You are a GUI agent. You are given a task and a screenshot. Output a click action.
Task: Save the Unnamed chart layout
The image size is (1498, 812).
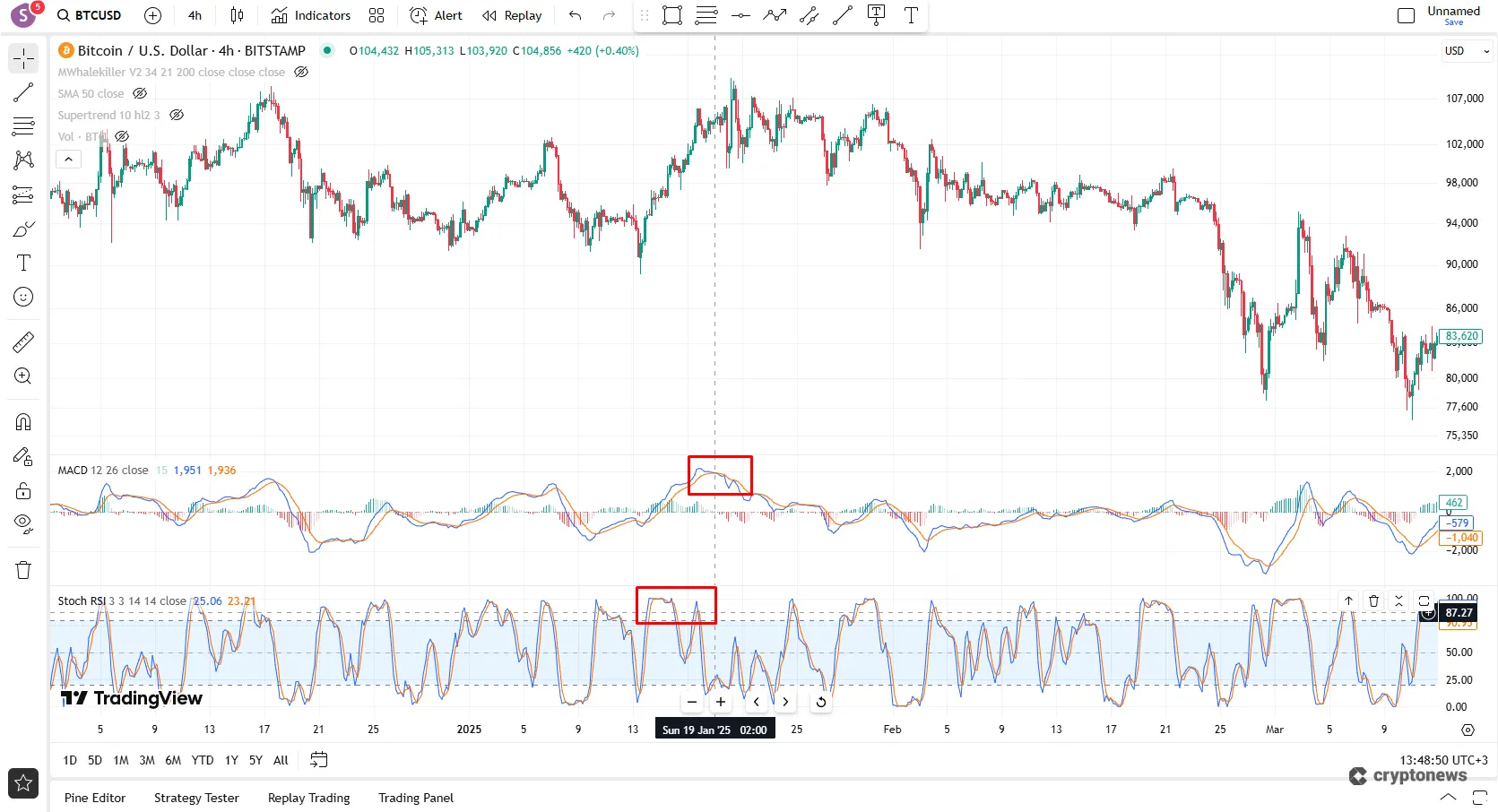click(1454, 22)
